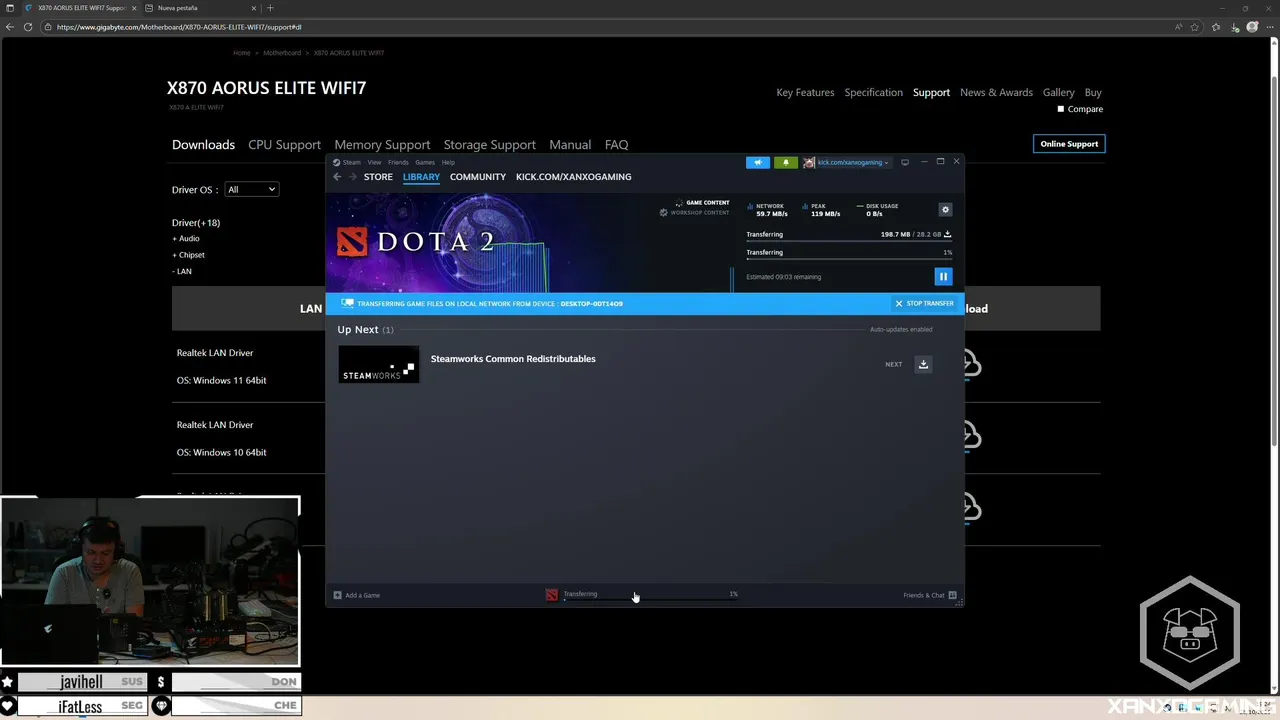1280x720 pixels.
Task: Switch to Steam COMMUNITY tab
Action: [x=478, y=177]
